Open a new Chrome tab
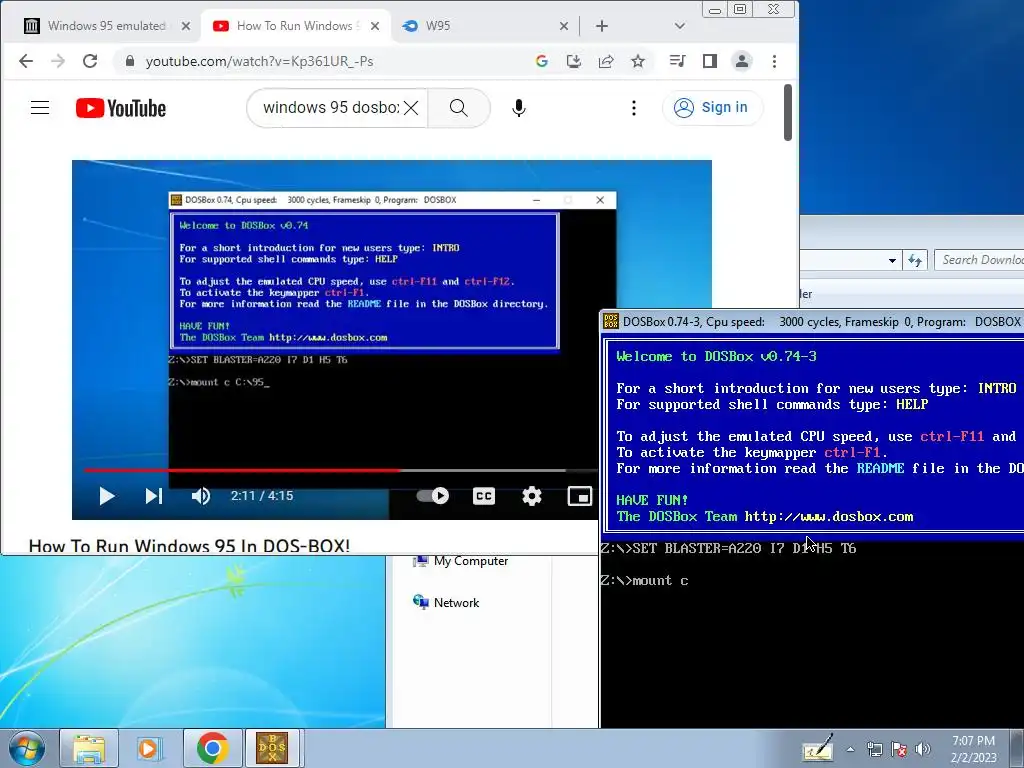 (602, 26)
